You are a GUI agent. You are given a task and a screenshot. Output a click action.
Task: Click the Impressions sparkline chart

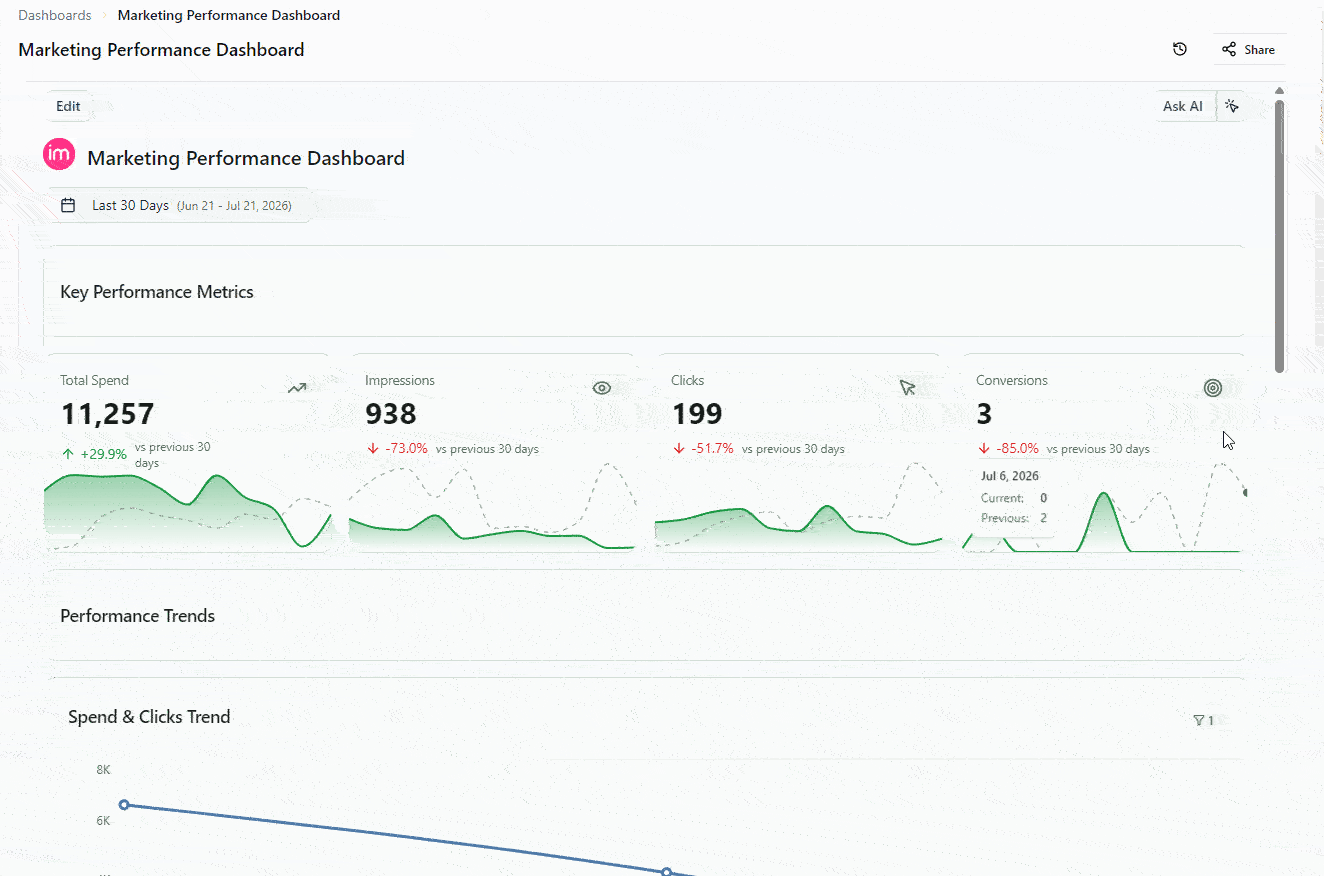coord(493,507)
